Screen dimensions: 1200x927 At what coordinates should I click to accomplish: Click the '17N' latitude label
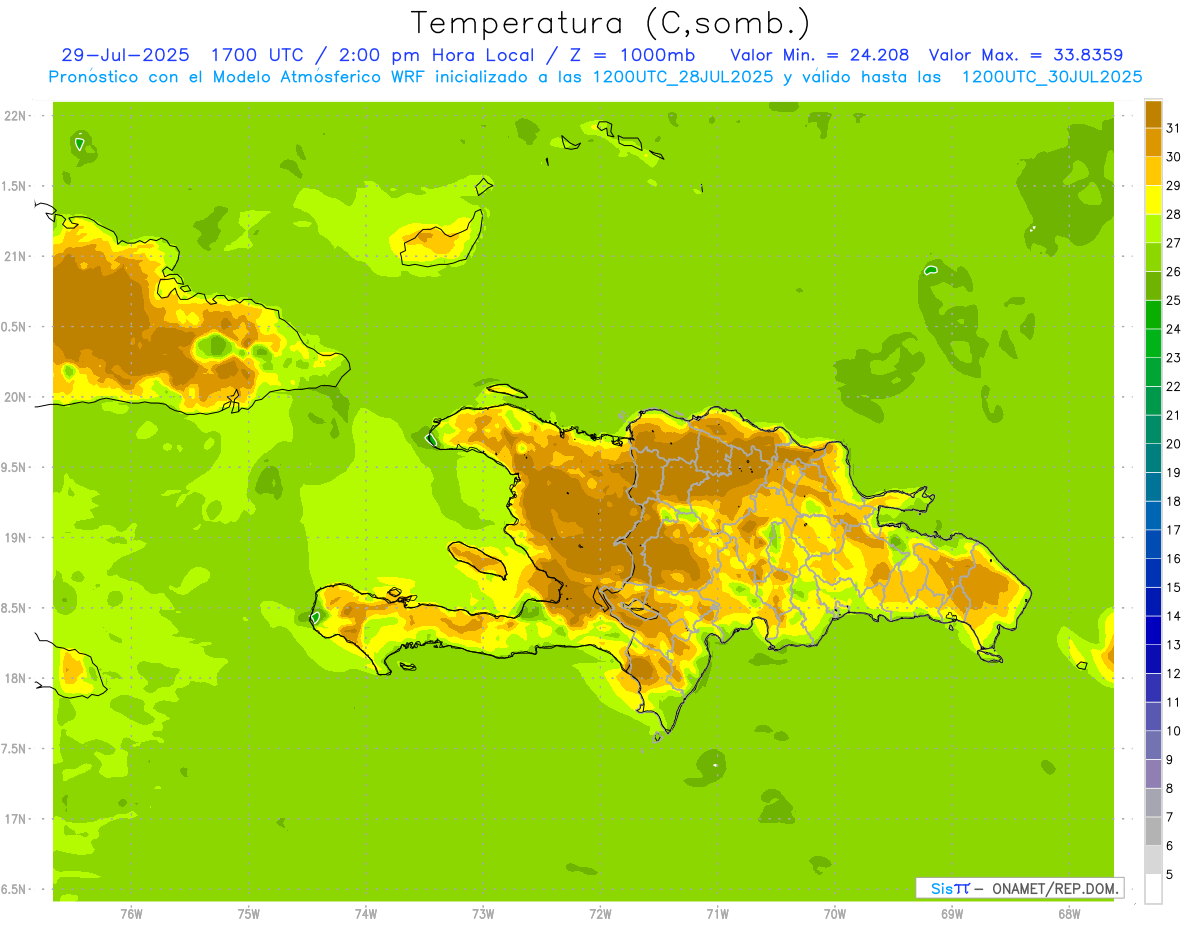(x=14, y=820)
